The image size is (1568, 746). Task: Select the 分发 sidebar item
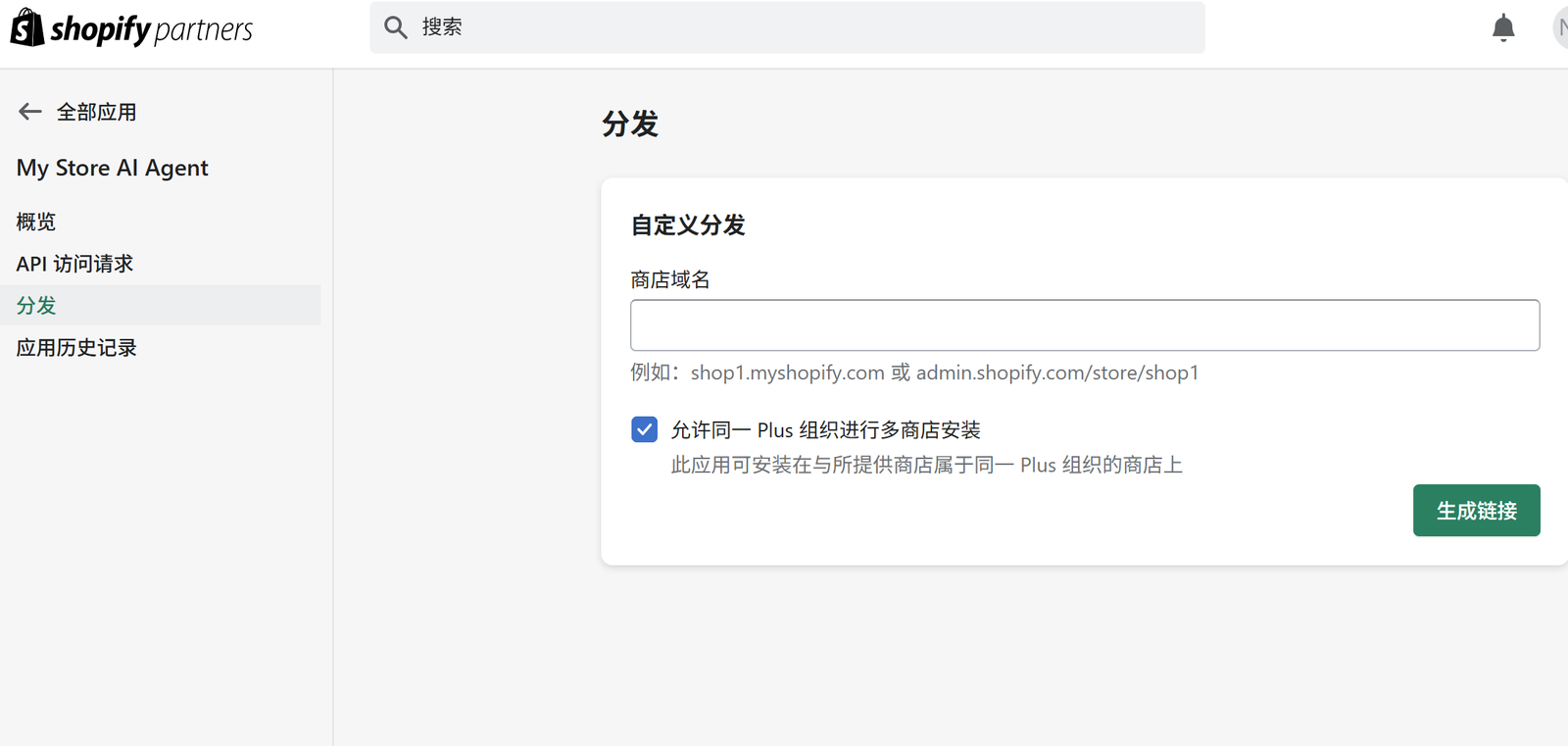click(161, 305)
